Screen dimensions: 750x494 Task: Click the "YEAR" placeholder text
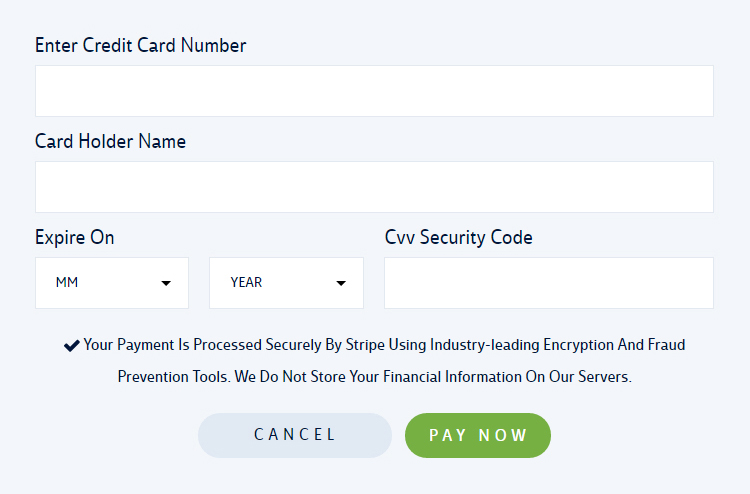coord(246,283)
